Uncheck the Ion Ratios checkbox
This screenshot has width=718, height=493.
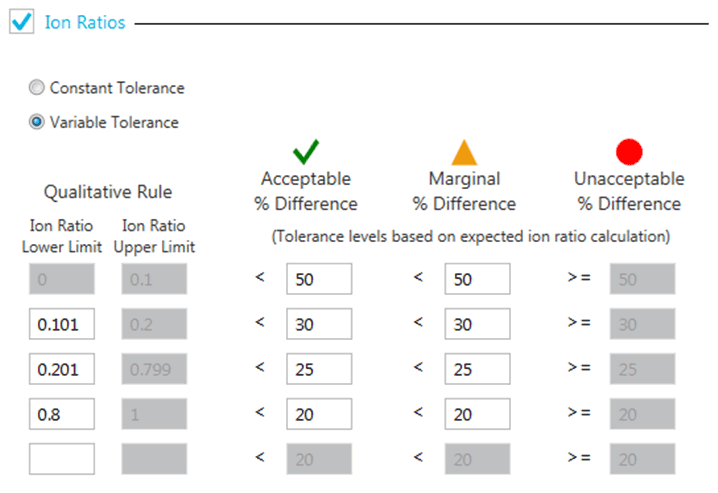(22, 21)
